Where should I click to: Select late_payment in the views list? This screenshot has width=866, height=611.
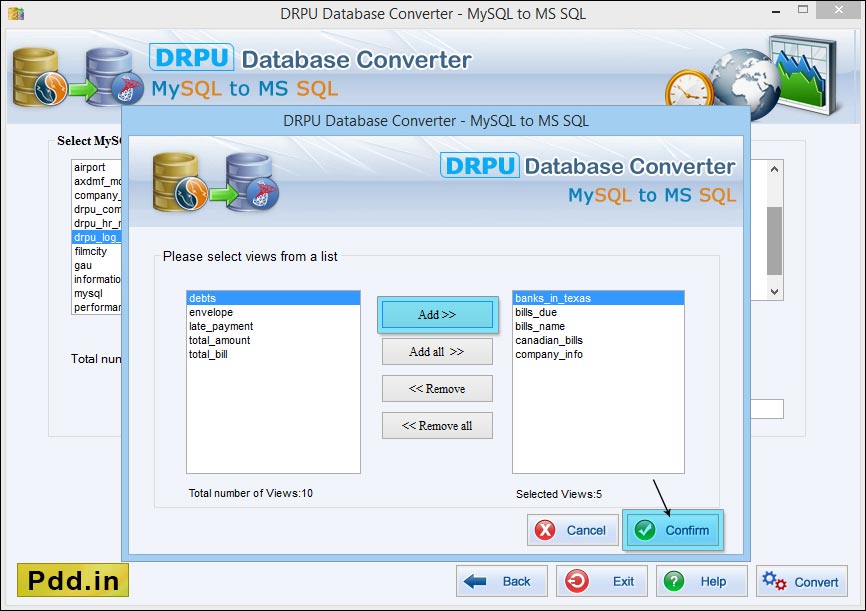click(273, 326)
